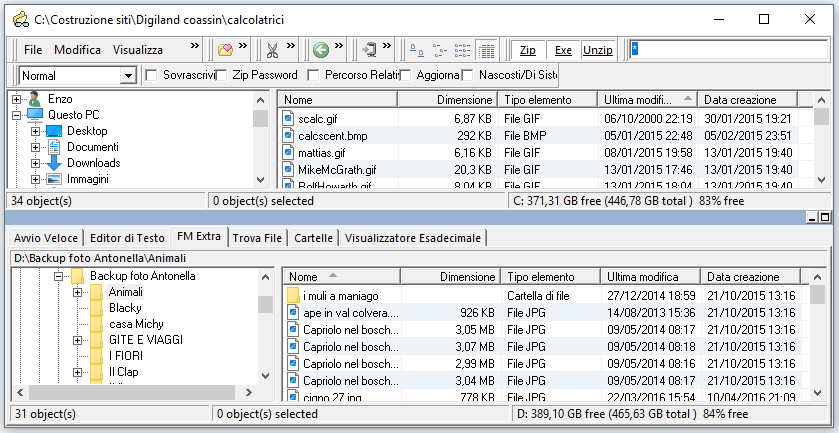Switch to small icons view
Image resolution: width=839 pixels, height=433 pixels.
coord(440,51)
